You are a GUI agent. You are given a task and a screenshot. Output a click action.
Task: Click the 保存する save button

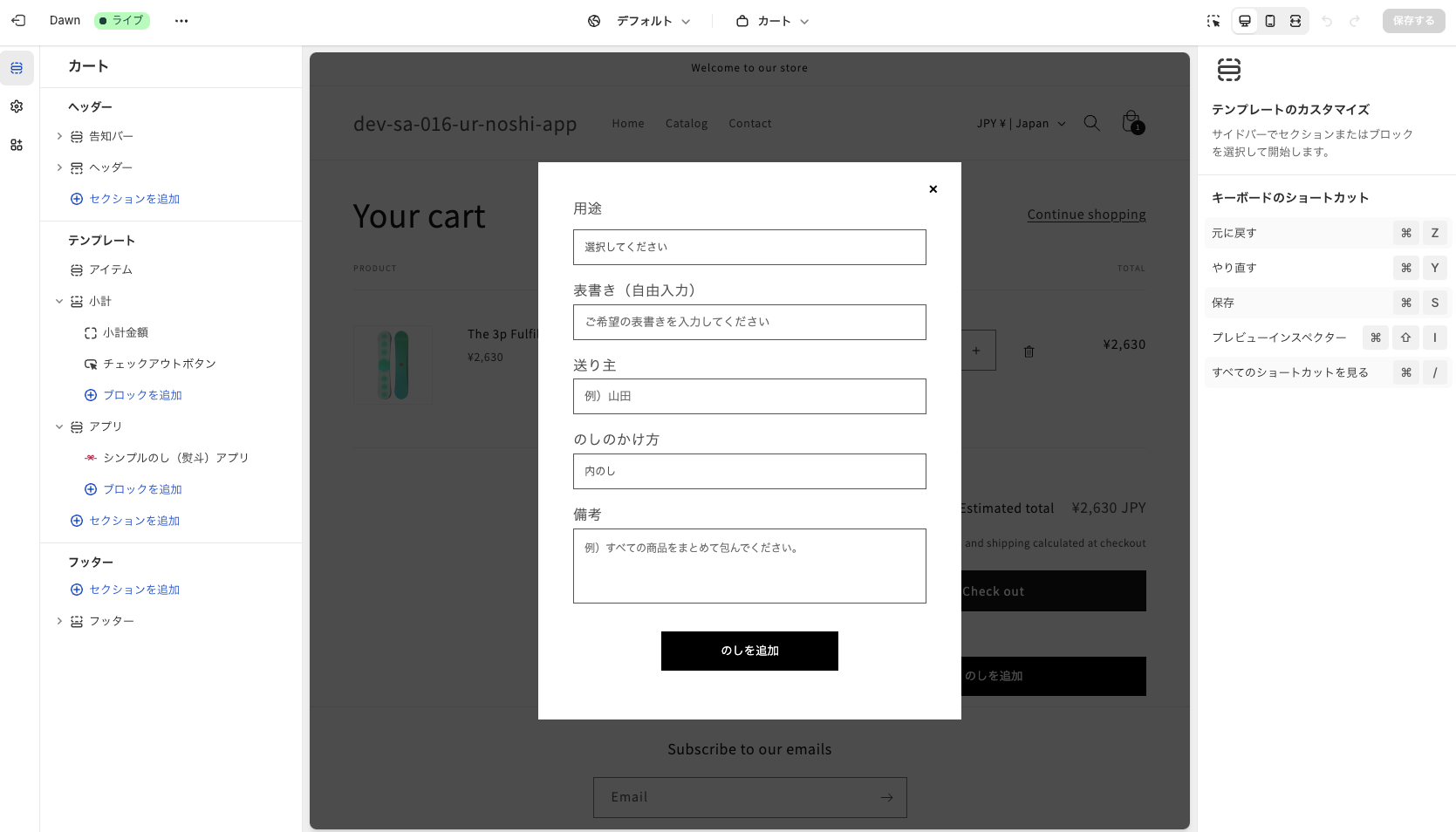pos(1413,20)
